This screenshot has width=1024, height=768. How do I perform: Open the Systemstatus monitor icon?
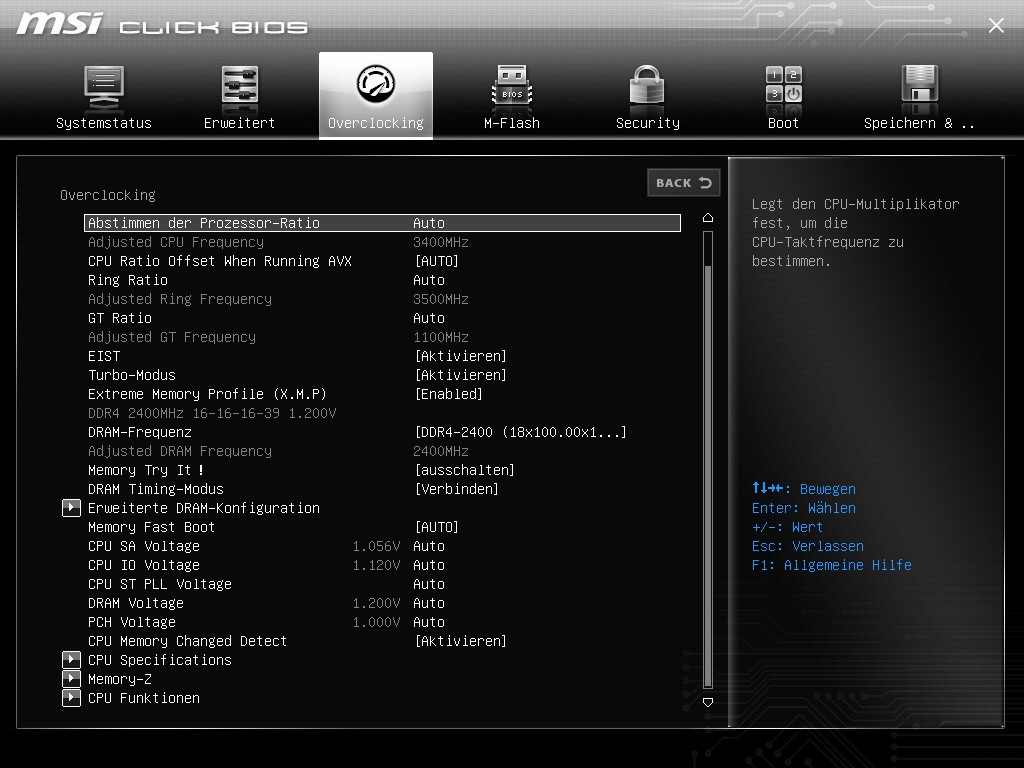coord(104,88)
